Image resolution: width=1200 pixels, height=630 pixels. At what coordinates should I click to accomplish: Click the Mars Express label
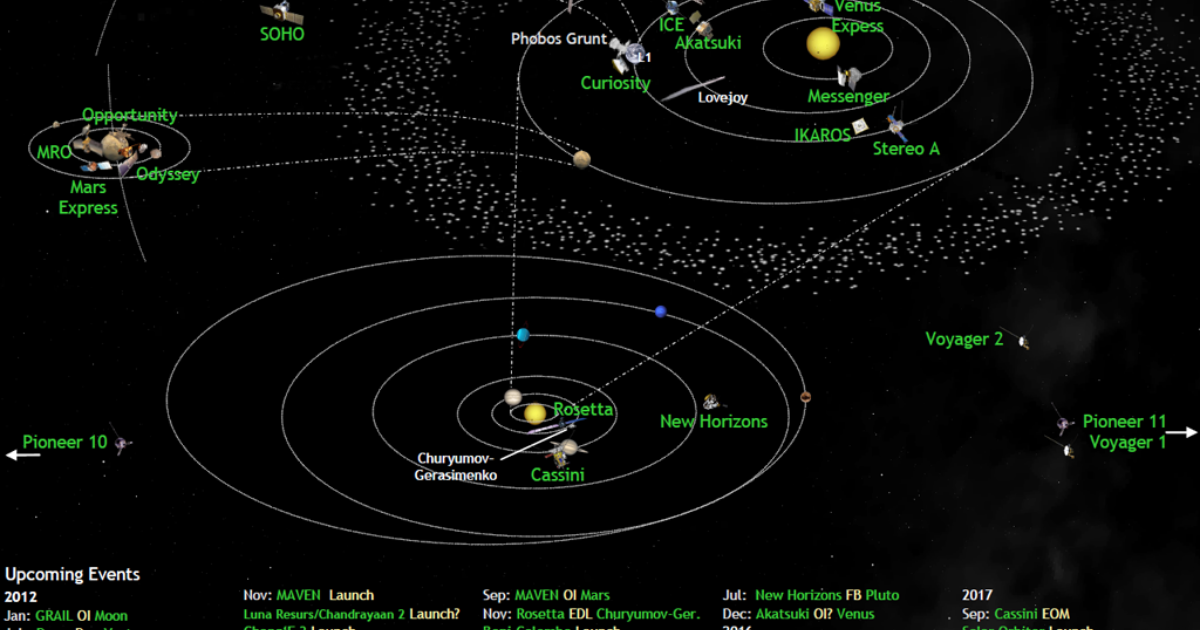pyautogui.click(x=87, y=196)
